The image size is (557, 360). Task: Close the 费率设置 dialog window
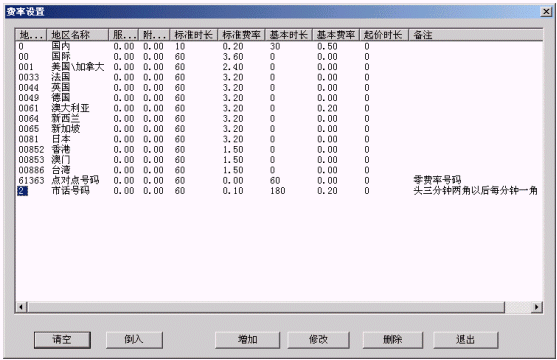pyautogui.click(x=546, y=12)
